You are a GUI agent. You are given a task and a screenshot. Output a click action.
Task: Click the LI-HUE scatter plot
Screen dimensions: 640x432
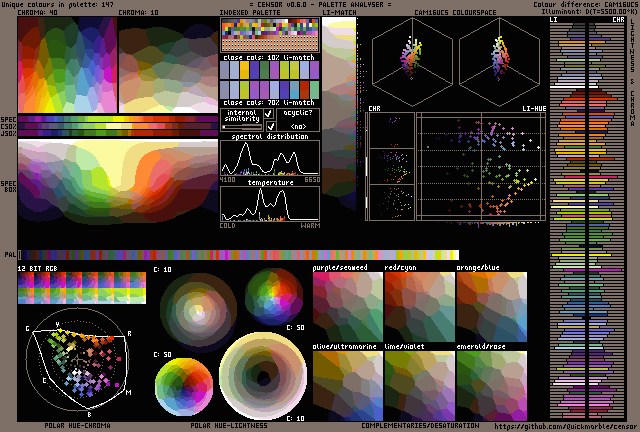(x=478, y=180)
